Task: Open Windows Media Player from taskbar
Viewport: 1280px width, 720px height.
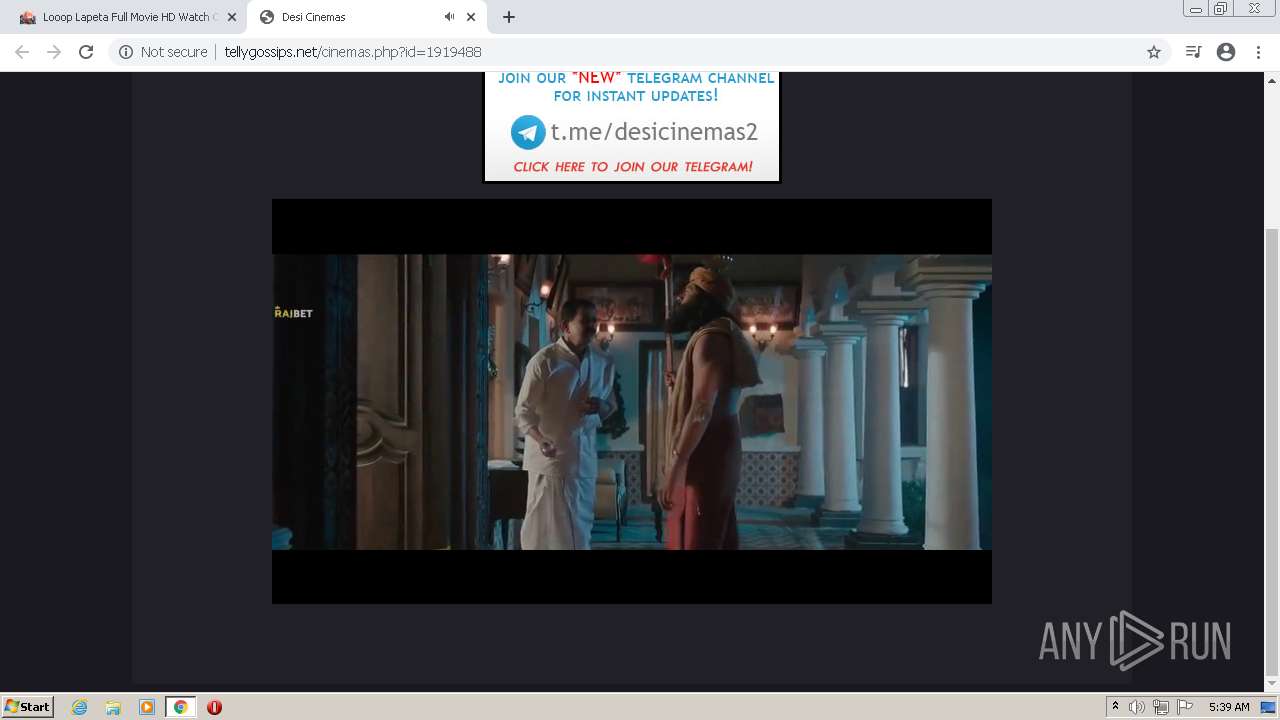Action: point(147,707)
